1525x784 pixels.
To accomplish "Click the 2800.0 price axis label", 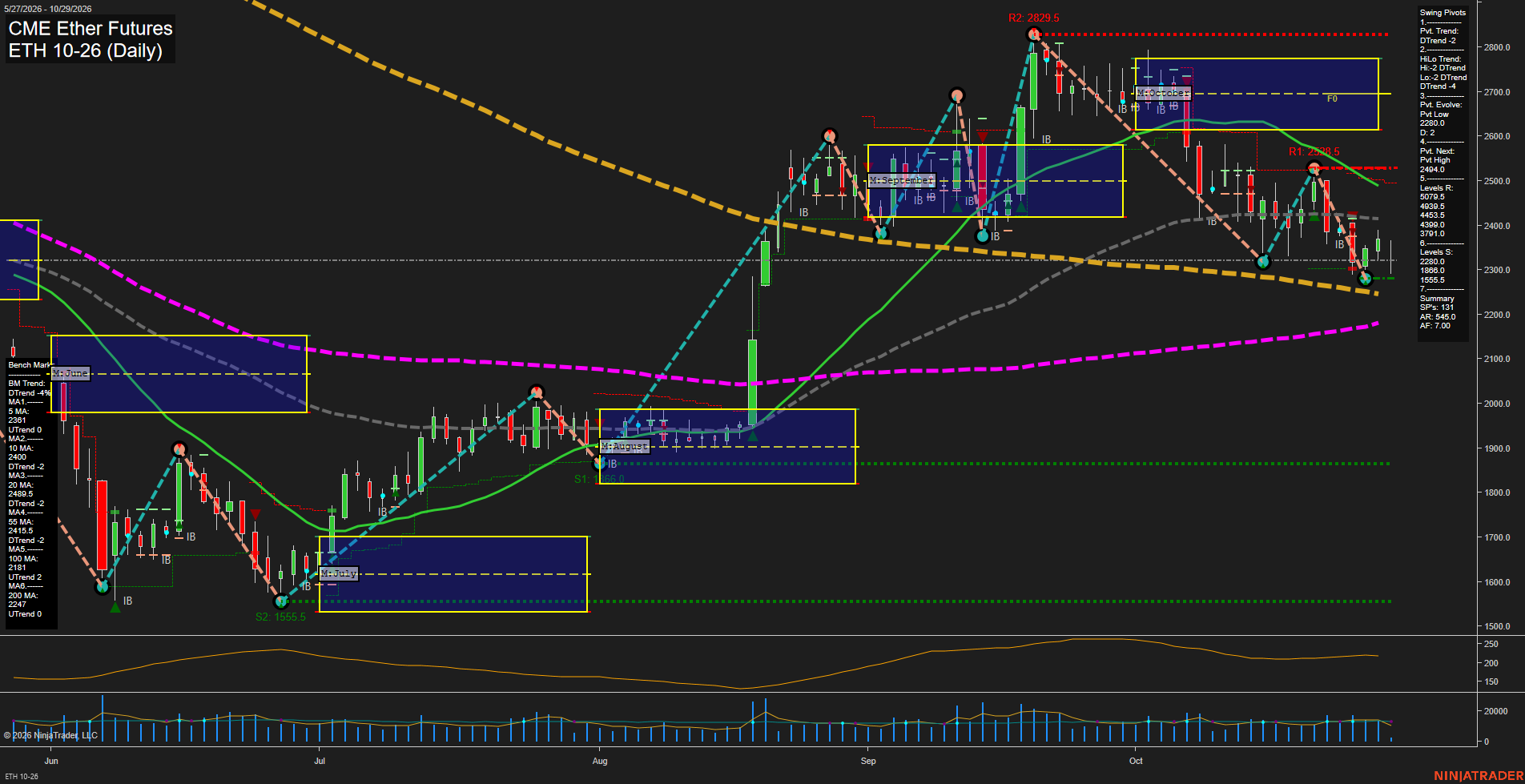I will [x=1497, y=47].
